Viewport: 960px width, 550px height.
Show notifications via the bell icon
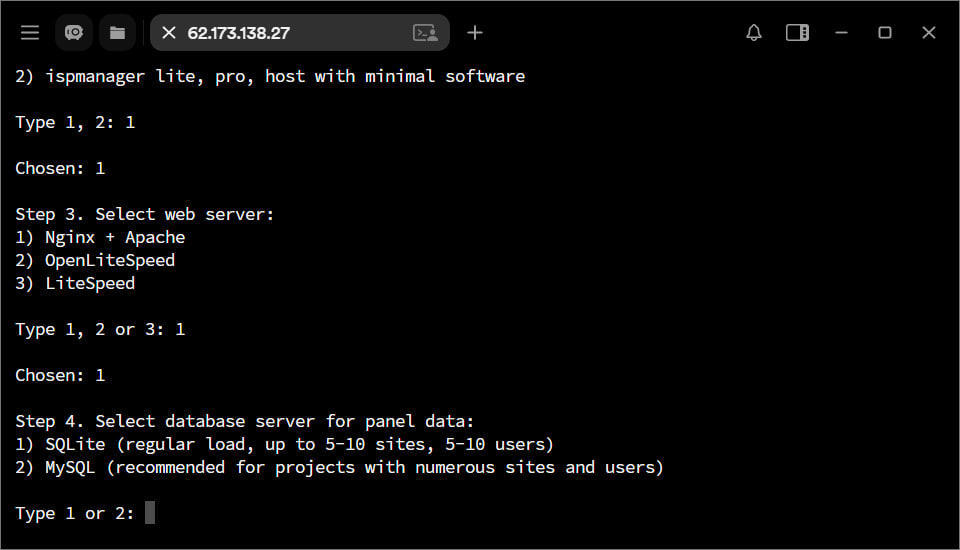754,33
